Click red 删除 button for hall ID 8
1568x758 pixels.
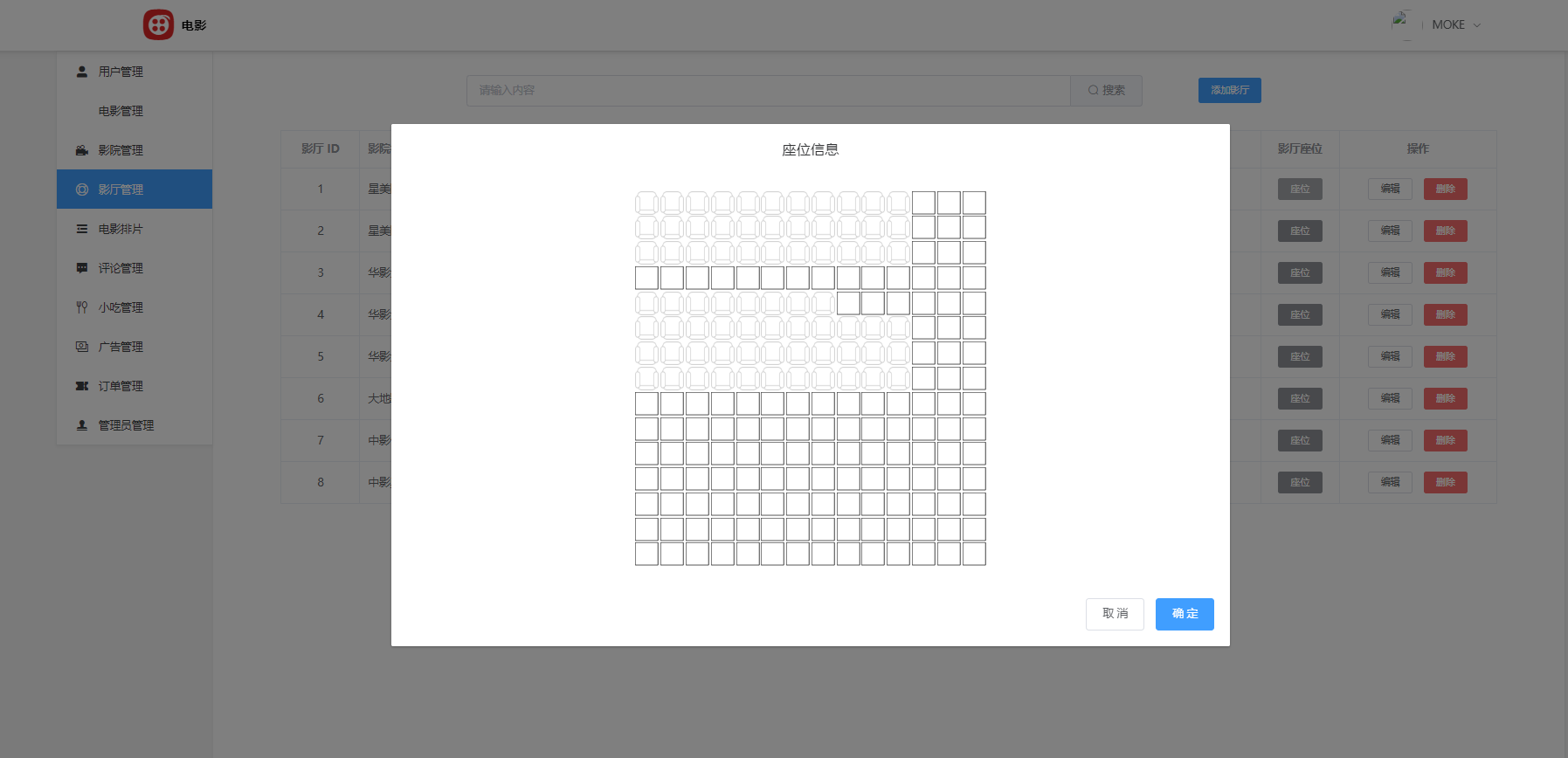point(1446,482)
